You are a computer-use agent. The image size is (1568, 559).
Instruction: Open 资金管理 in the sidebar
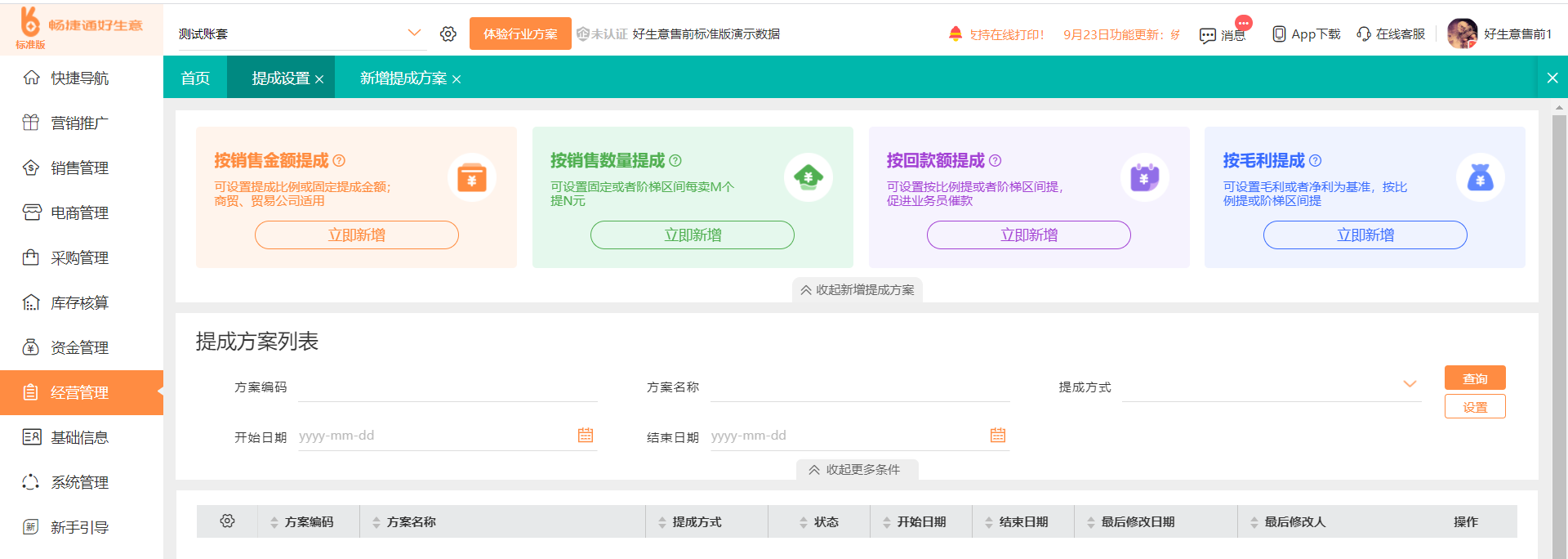pyautogui.click(x=79, y=347)
